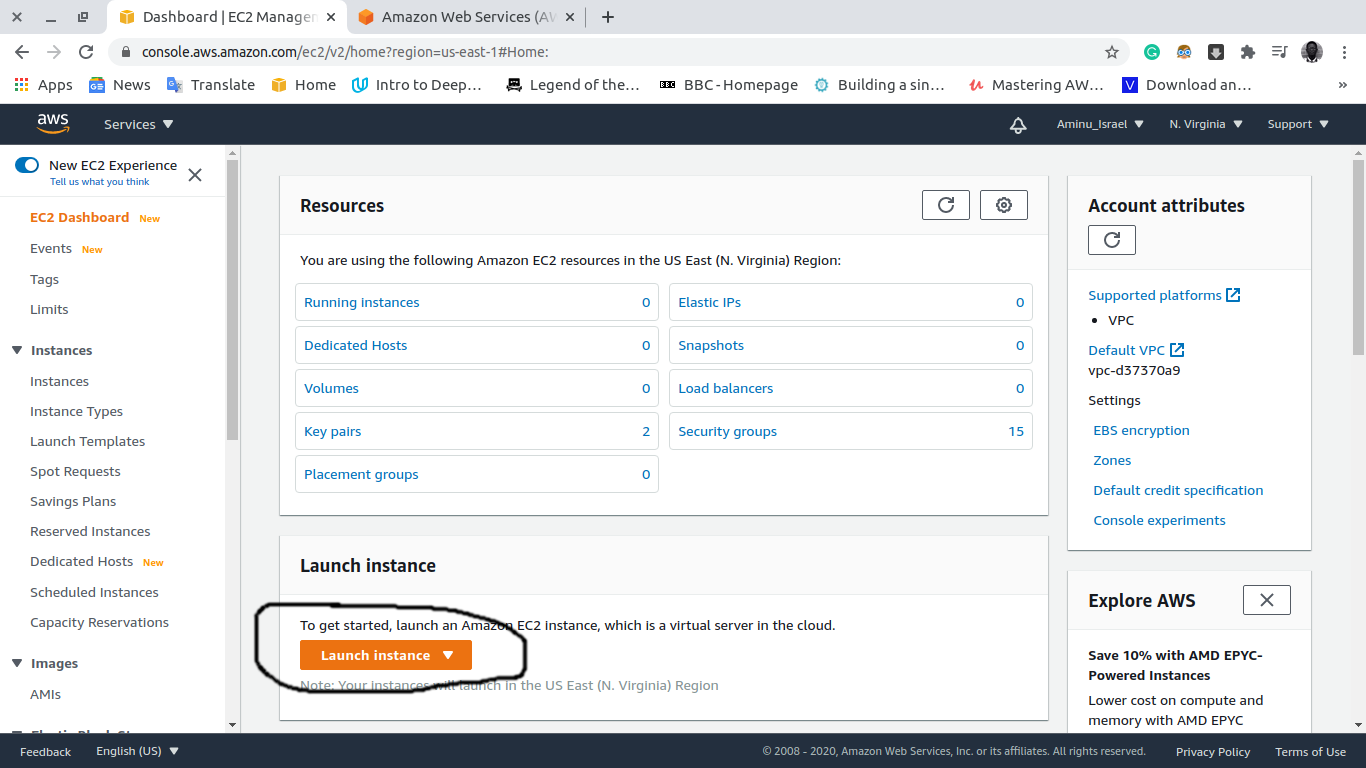Open Events in the sidebar
Image resolution: width=1366 pixels, height=768 pixels.
51,248
